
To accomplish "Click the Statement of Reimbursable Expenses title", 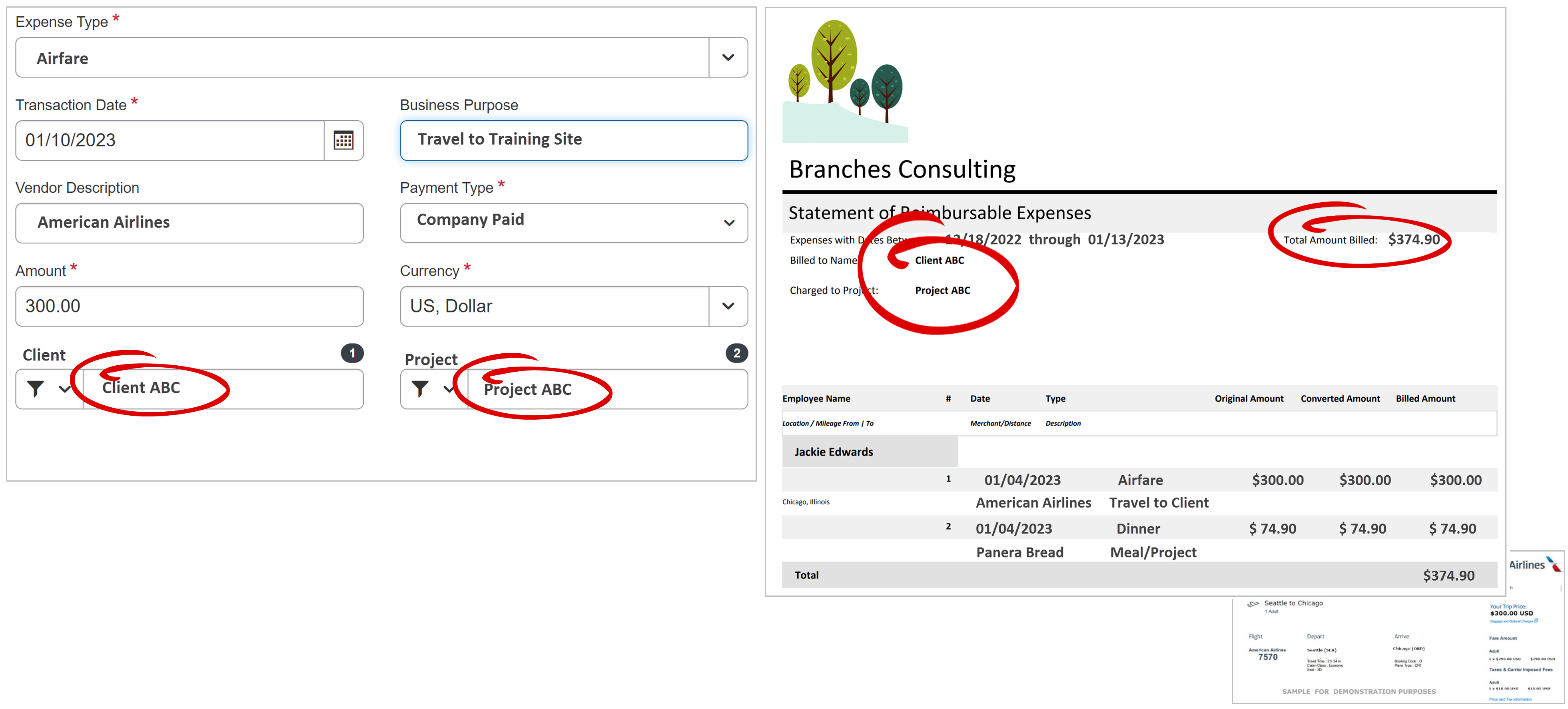I will click(x=939, y=213).
